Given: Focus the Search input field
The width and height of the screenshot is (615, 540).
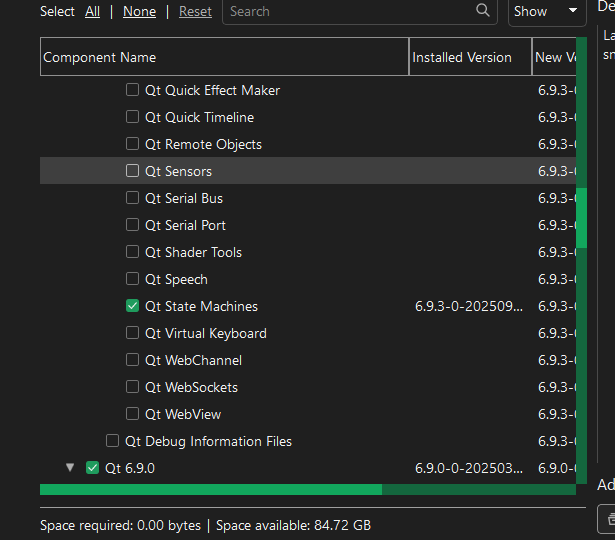Looking at the screenshot, I should point(345,11).
